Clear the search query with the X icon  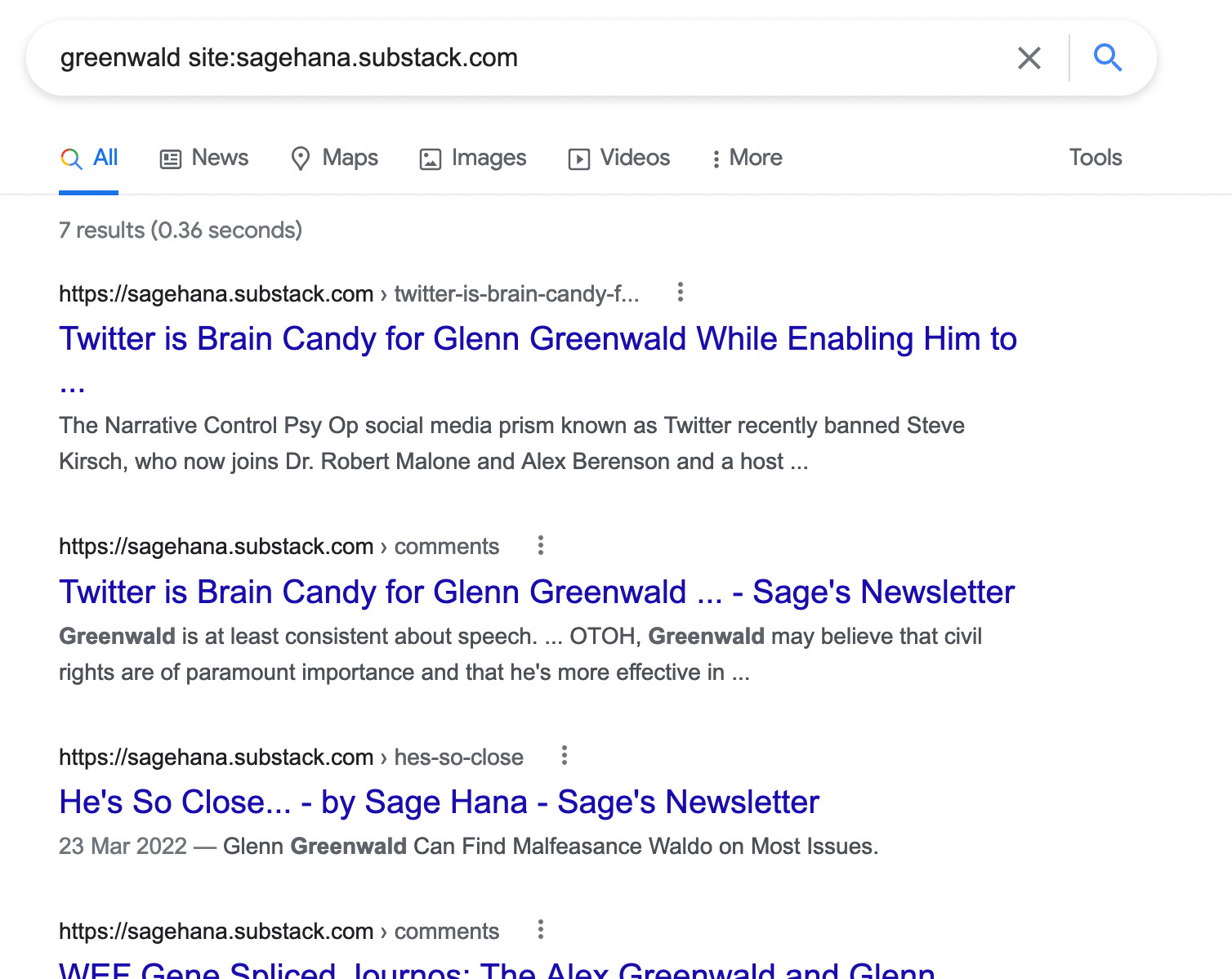(x=1029, y=58)
